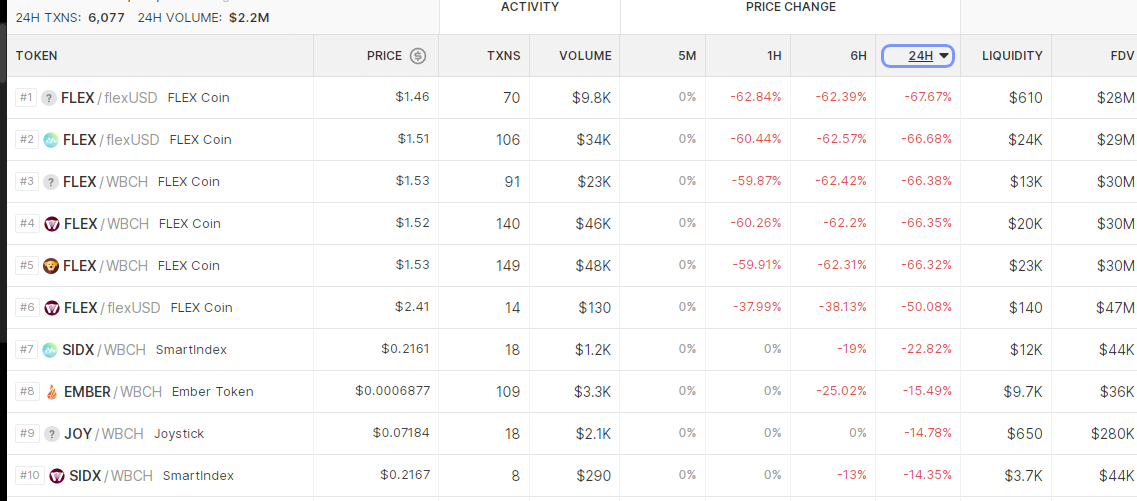The height and width of the screenshot is (501, 1137).
Task: Sort by LIQUIDITY column header
Action: pos(1012,56)
